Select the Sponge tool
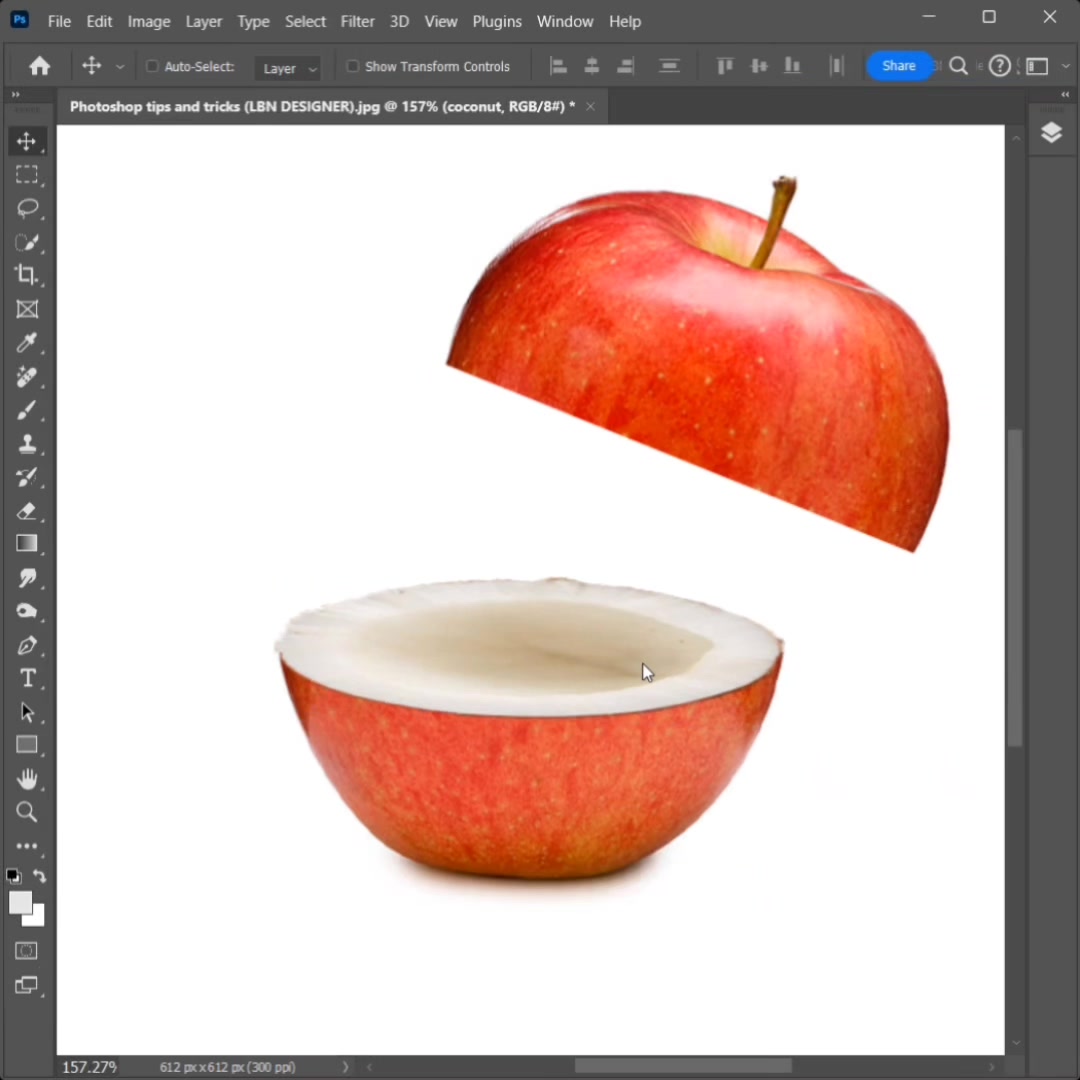 [27, 612]
